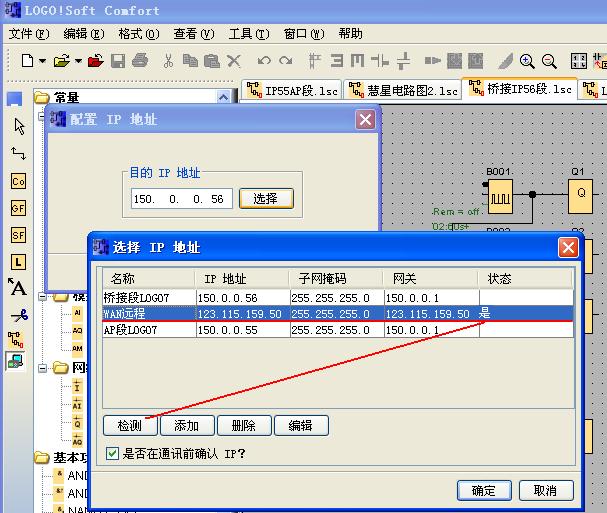The image size is (607, 513).
Task: Click the 取消 cancel button
Action: (x=546, y=491)
